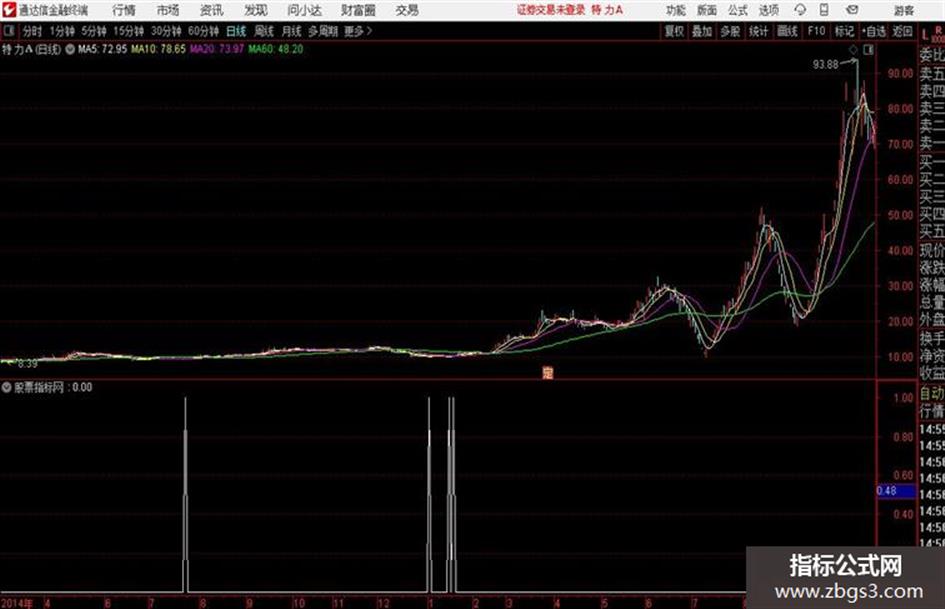The width and height of the screenshot is (945, 609).
Task: Open the 问小达 menu
Action: pyautogui.click(x=304, y=10)
